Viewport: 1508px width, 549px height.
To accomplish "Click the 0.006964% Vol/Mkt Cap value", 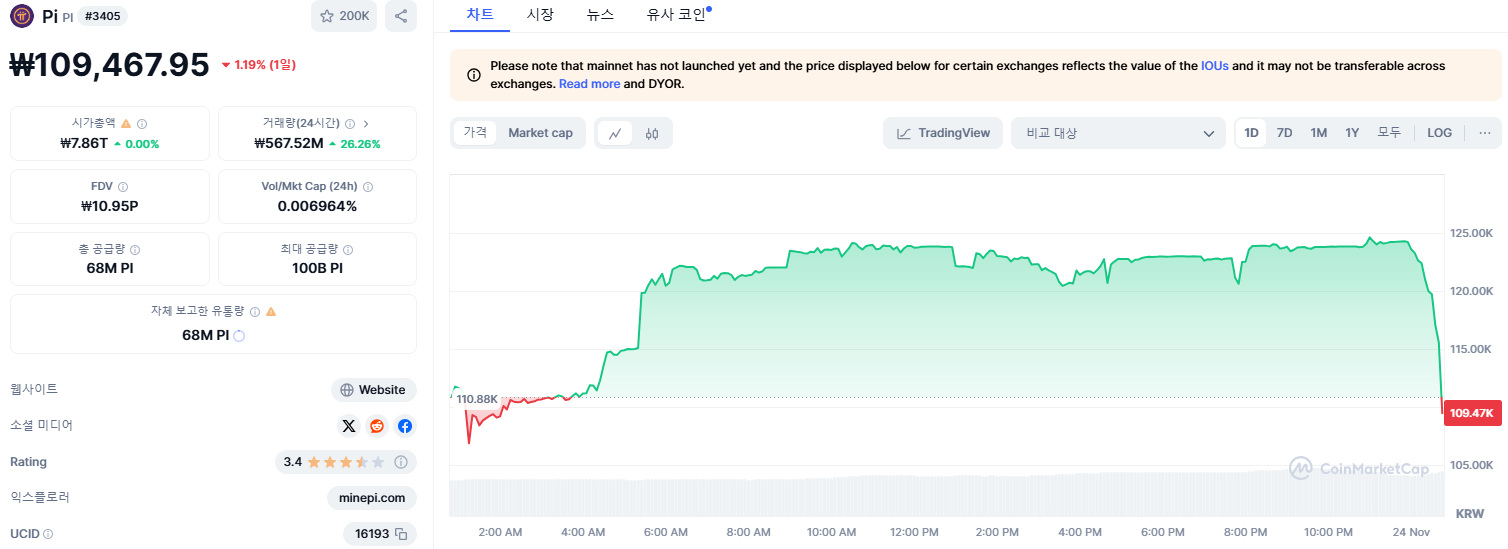I will (x=317, y=206).
